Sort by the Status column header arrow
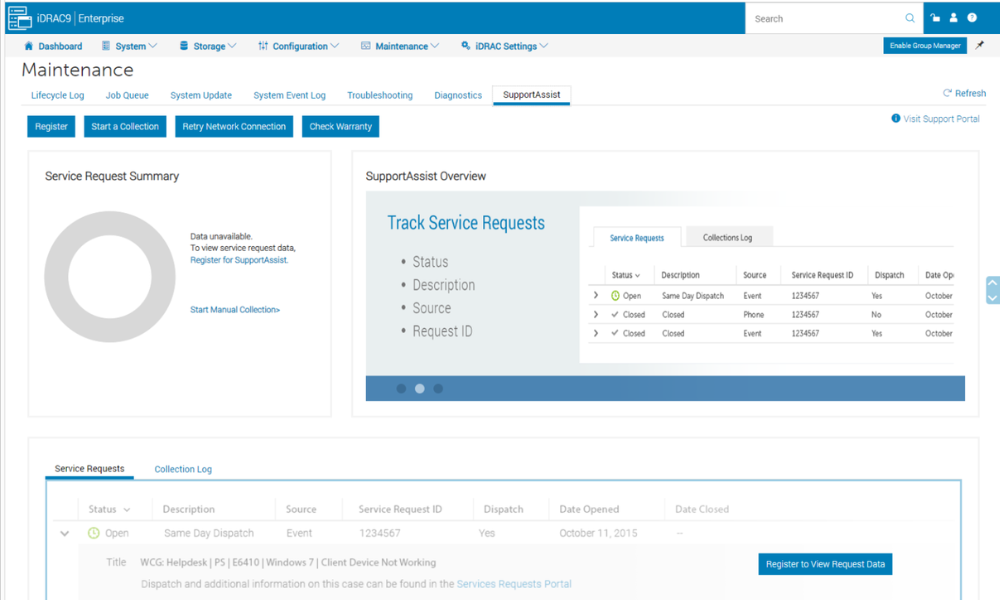This screenshot has width=1000, height=600. (127, 509)
